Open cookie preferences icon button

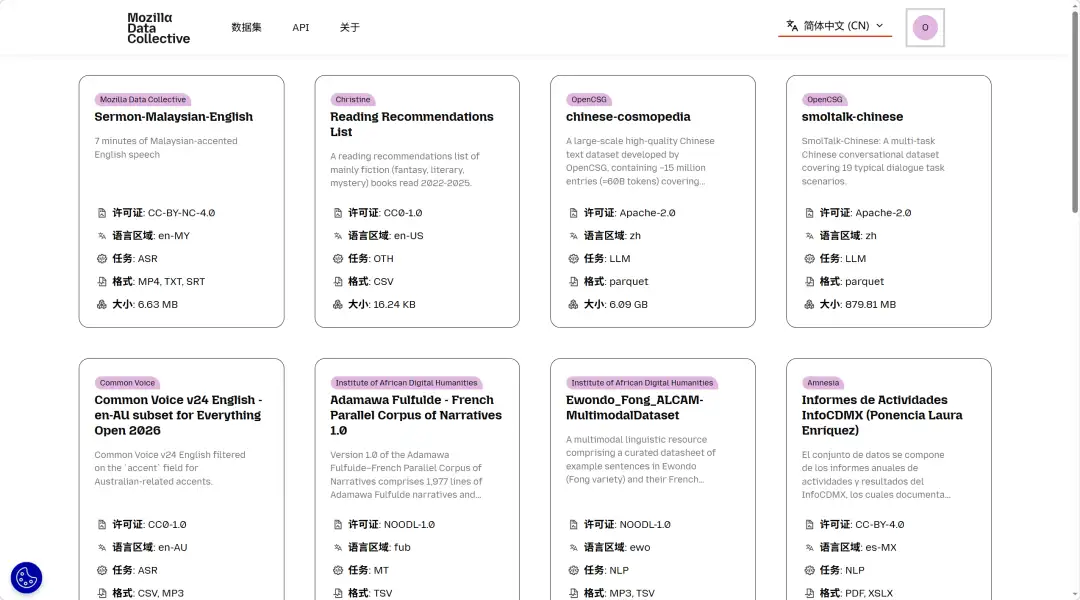point(26,577)
